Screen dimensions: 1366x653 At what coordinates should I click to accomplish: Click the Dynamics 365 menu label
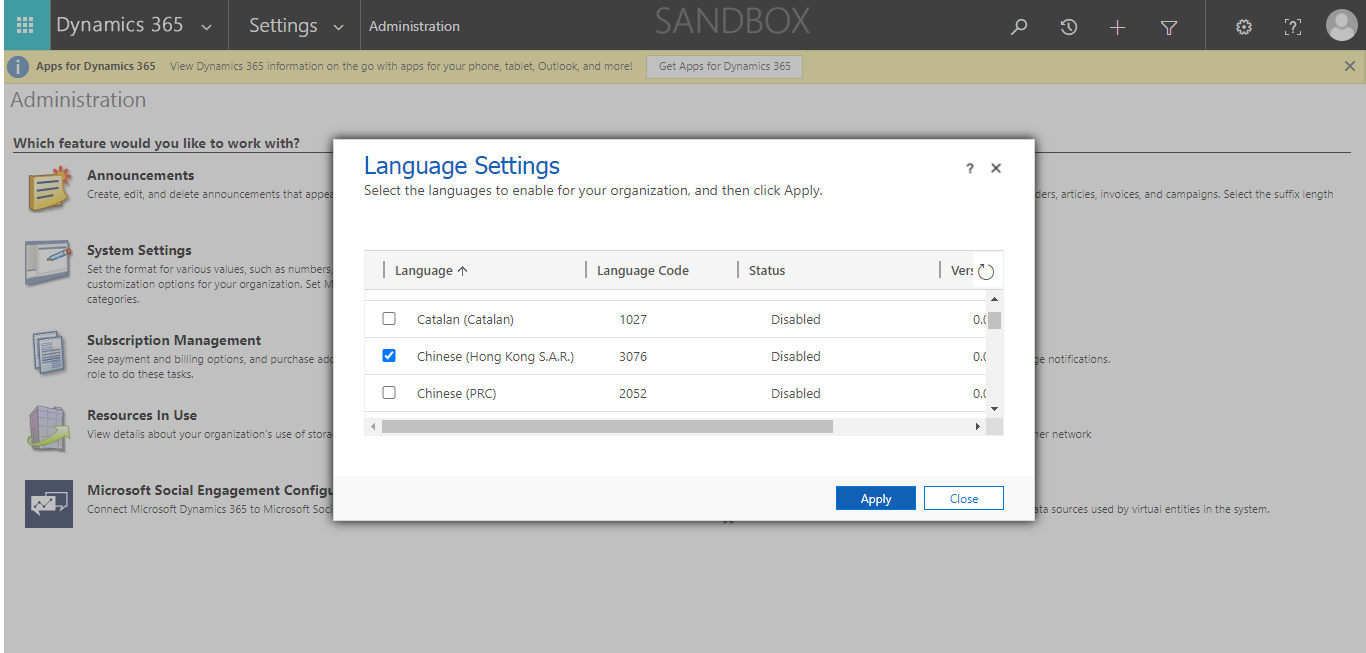120,25
